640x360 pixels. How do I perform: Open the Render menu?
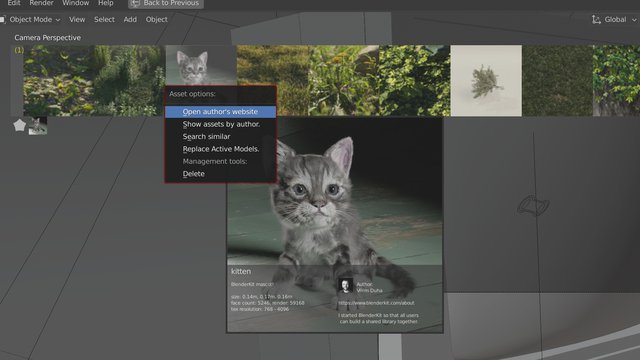coord(41,3)
